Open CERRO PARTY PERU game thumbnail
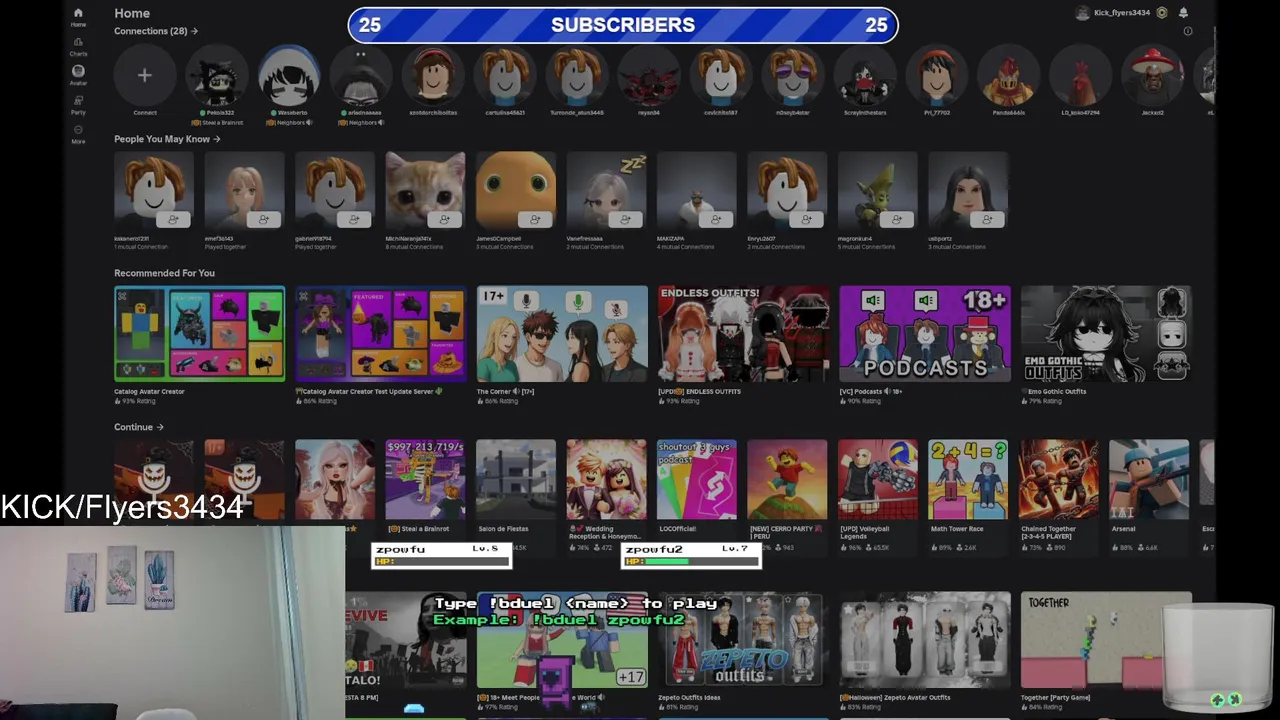 click(x=787, y=480)
